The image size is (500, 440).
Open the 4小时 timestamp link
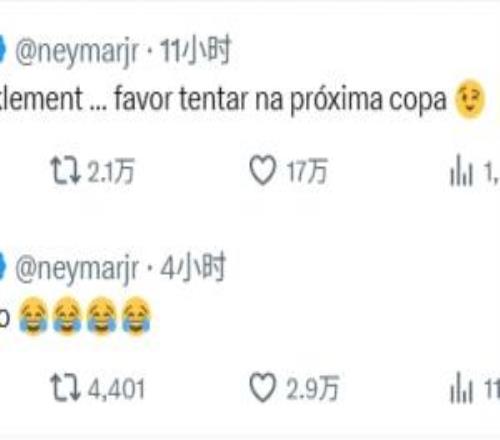tap(193, 267)
